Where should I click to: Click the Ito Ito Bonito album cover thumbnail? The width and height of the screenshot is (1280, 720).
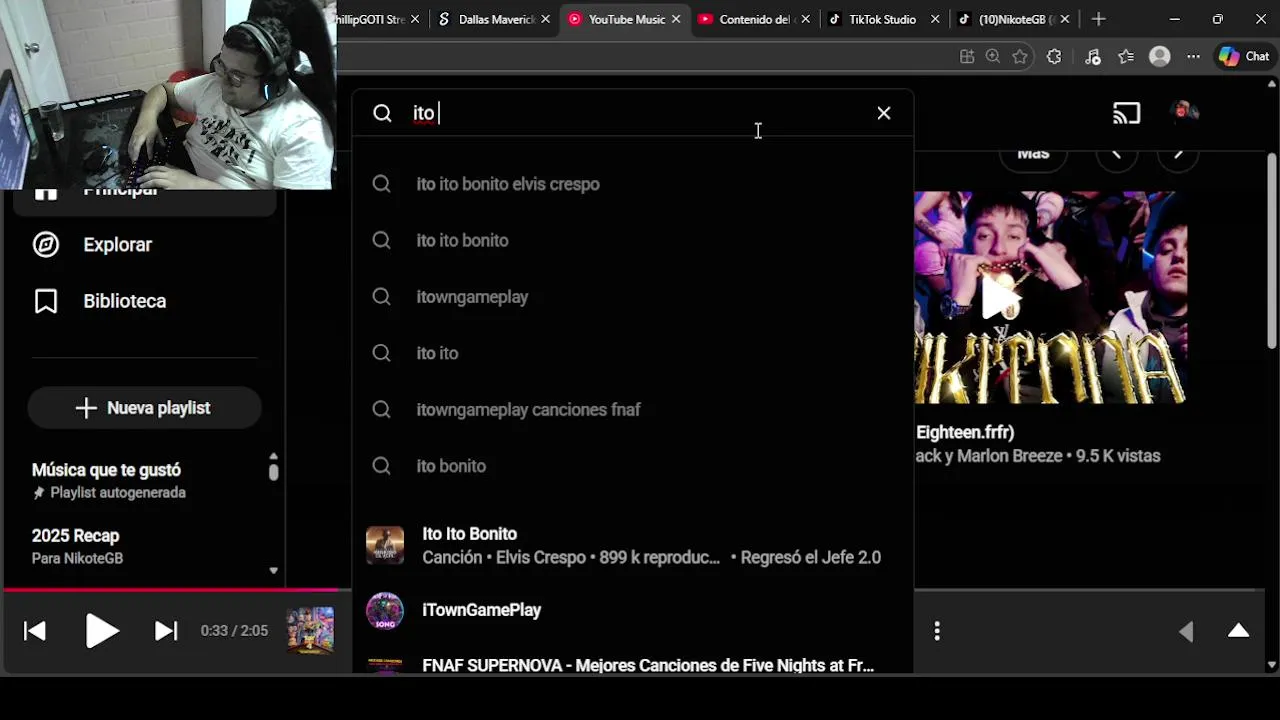click(385, 545)
